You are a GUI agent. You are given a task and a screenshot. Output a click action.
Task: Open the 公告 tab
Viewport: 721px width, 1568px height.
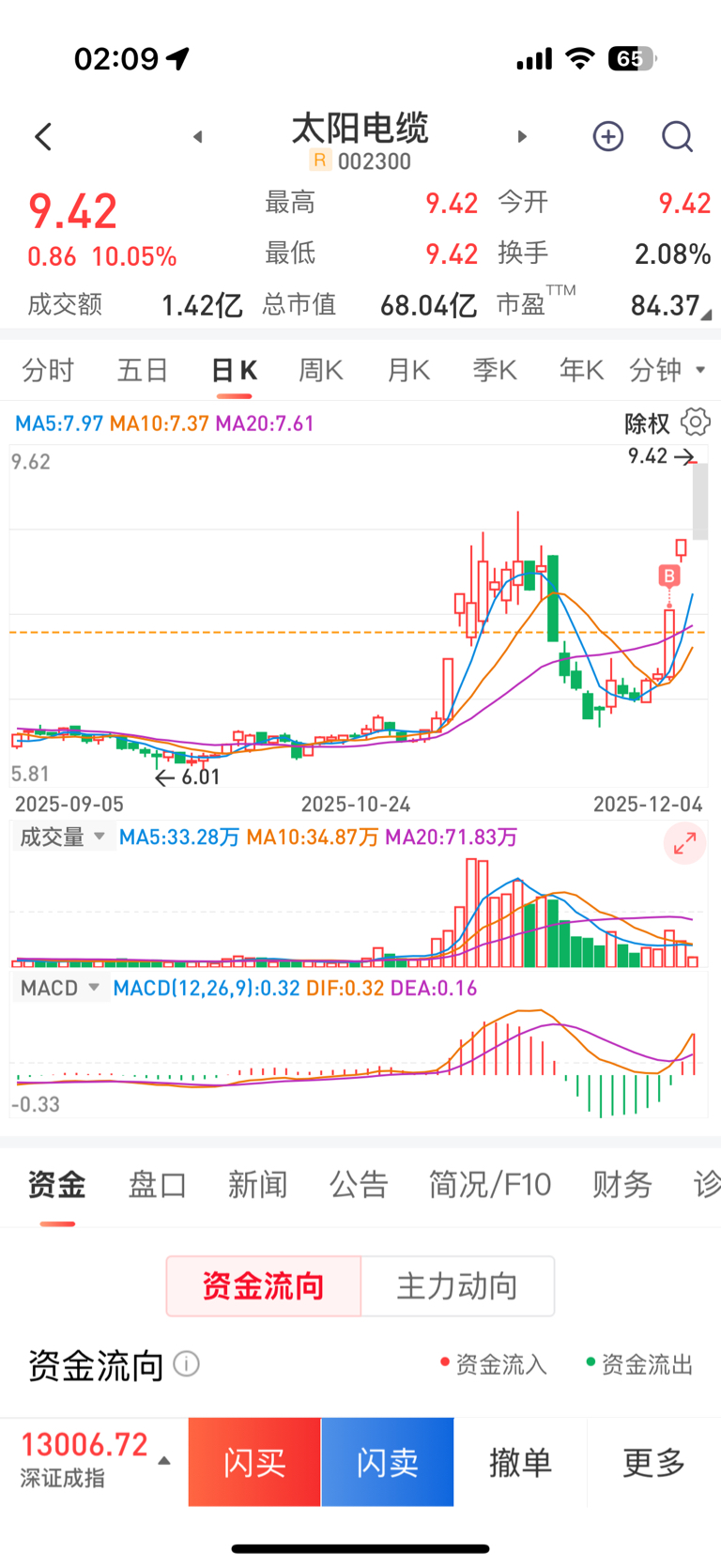(358, 1185)
